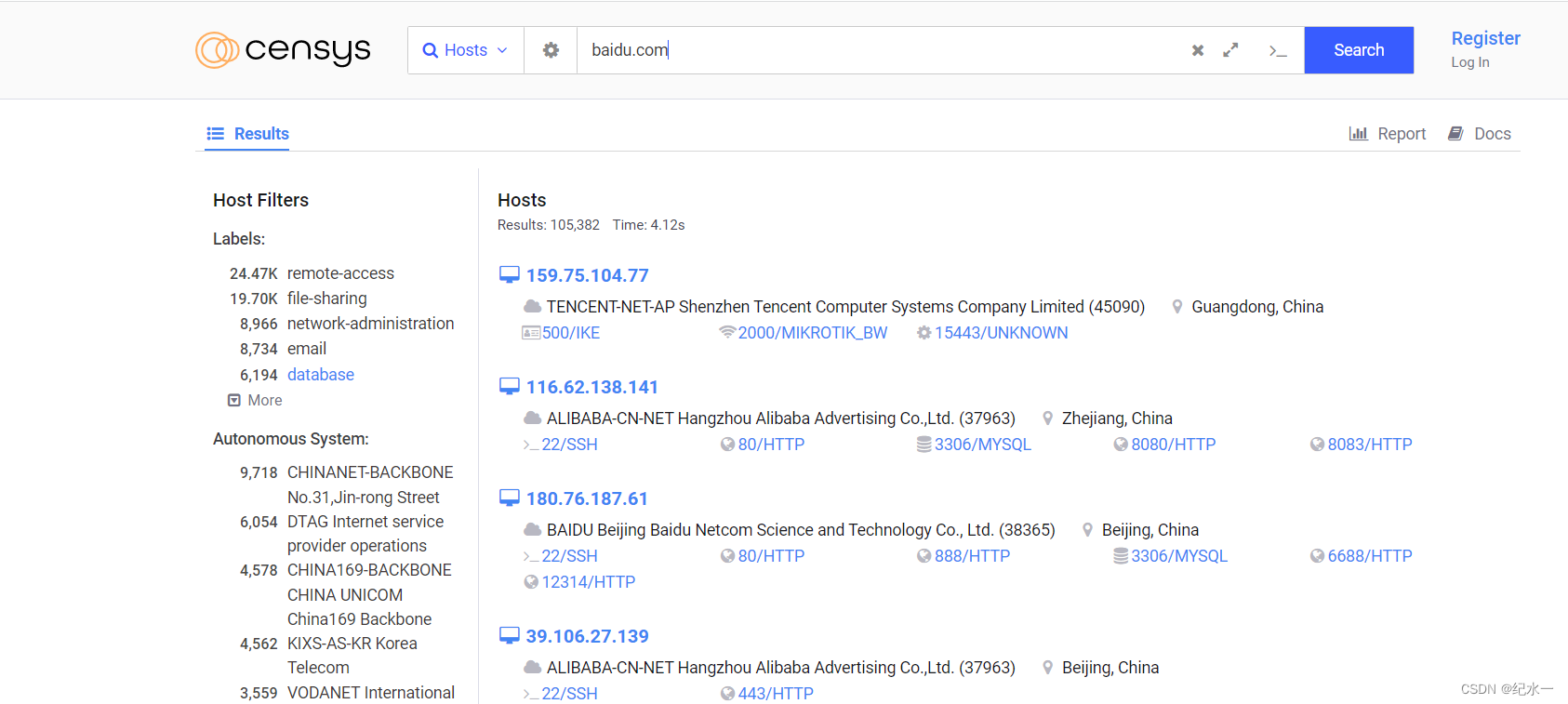The image size is (1568, 704).
Task: Open 22/SSH on 180.76.187.61
Action: (569, 556)
